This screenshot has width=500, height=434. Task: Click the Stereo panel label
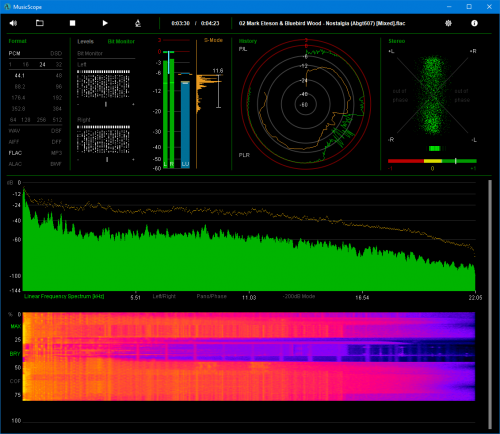point(397,41)
